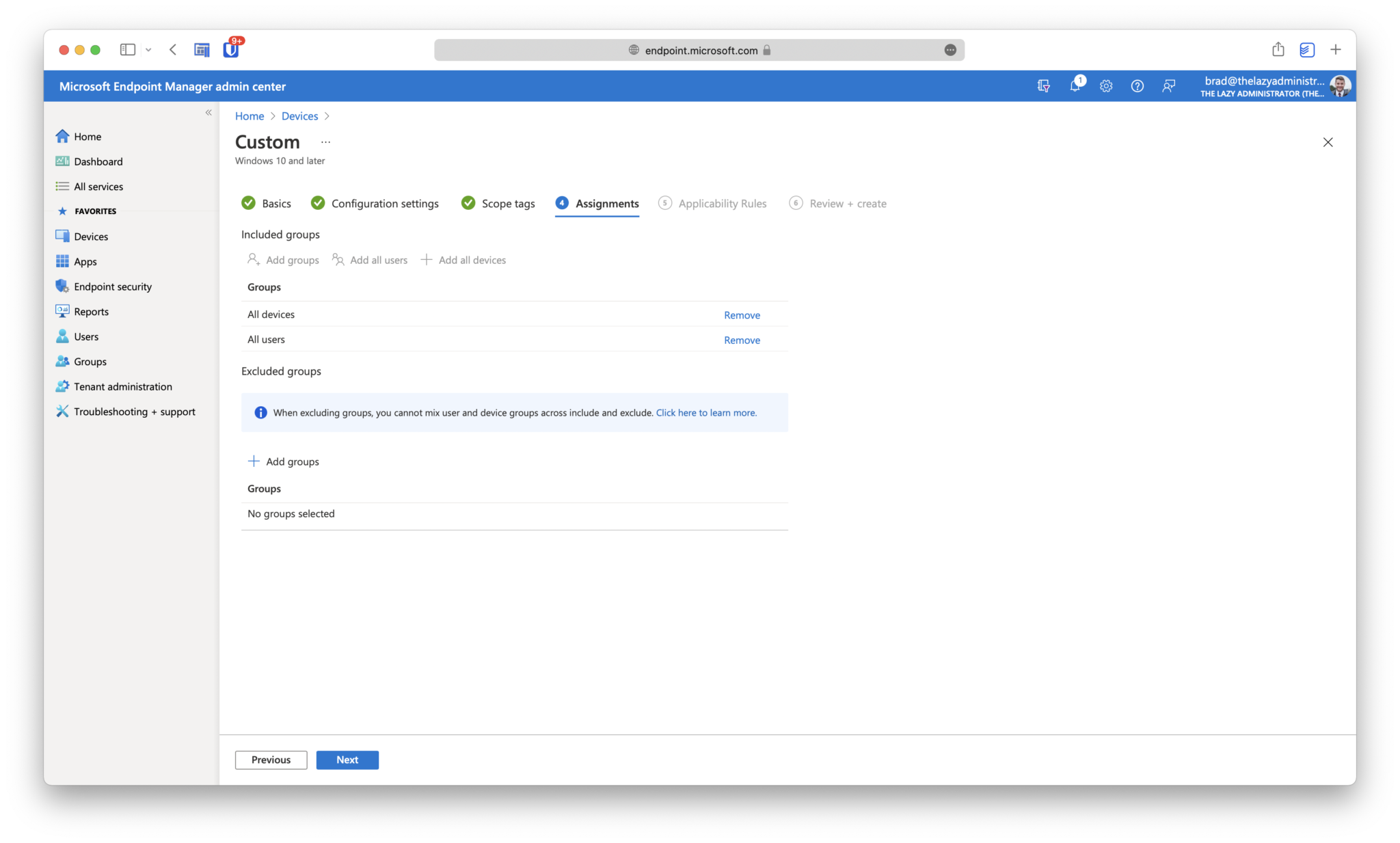Toggle the Safari sidebar button
Viewport: 1400px width, 843px height.
(x=127, y=49)
